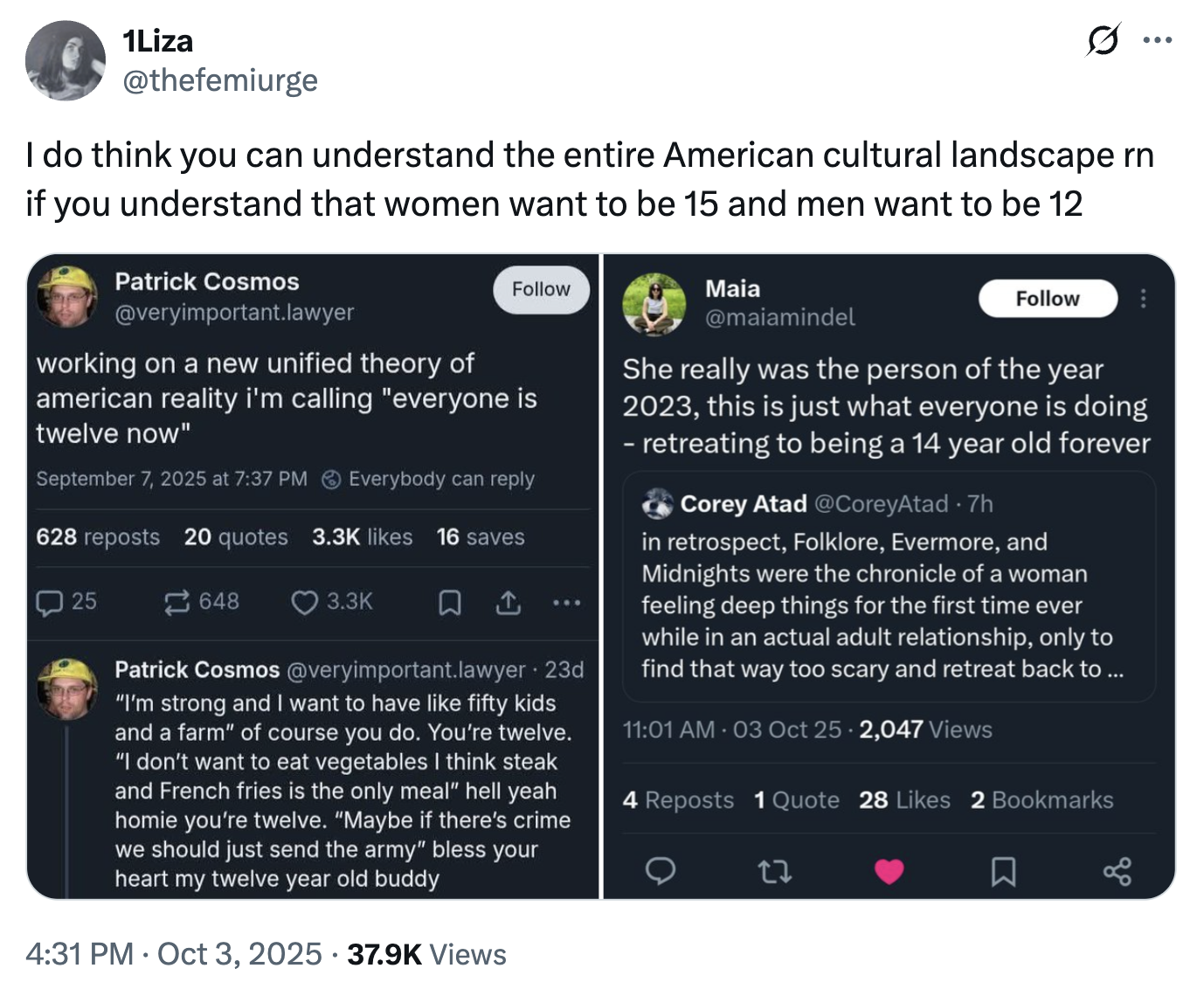Click the Grok icon beside 1Liza's post

[x=1103, y=41]
